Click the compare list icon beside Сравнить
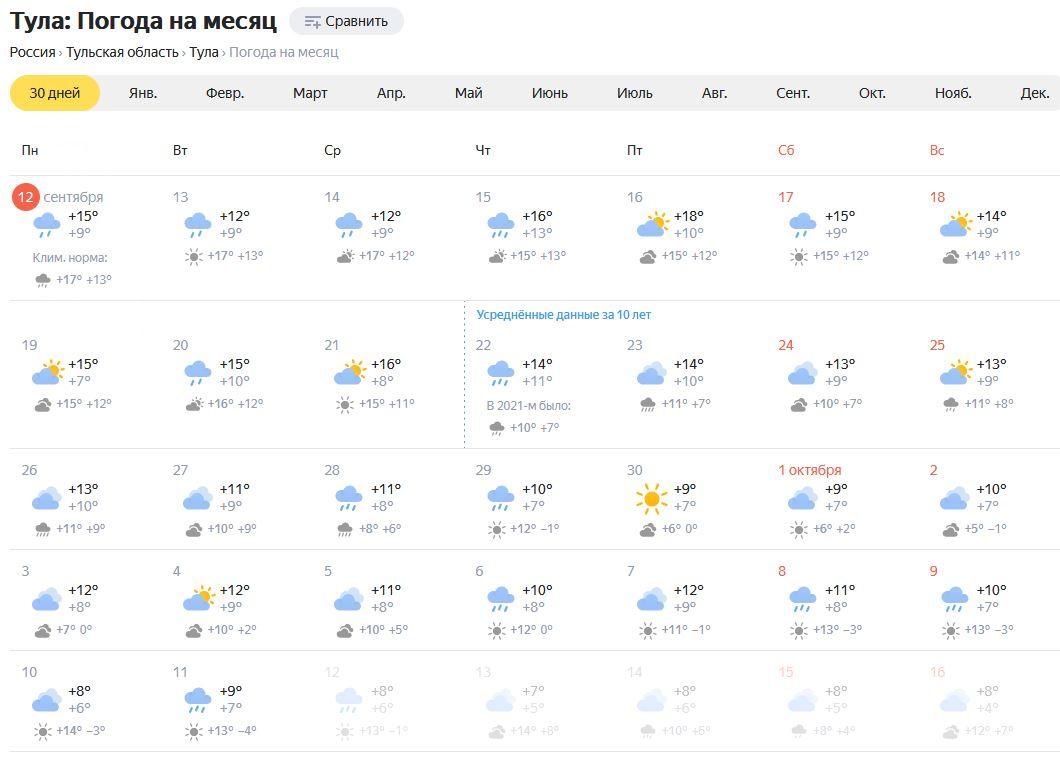 coord(312,22)
